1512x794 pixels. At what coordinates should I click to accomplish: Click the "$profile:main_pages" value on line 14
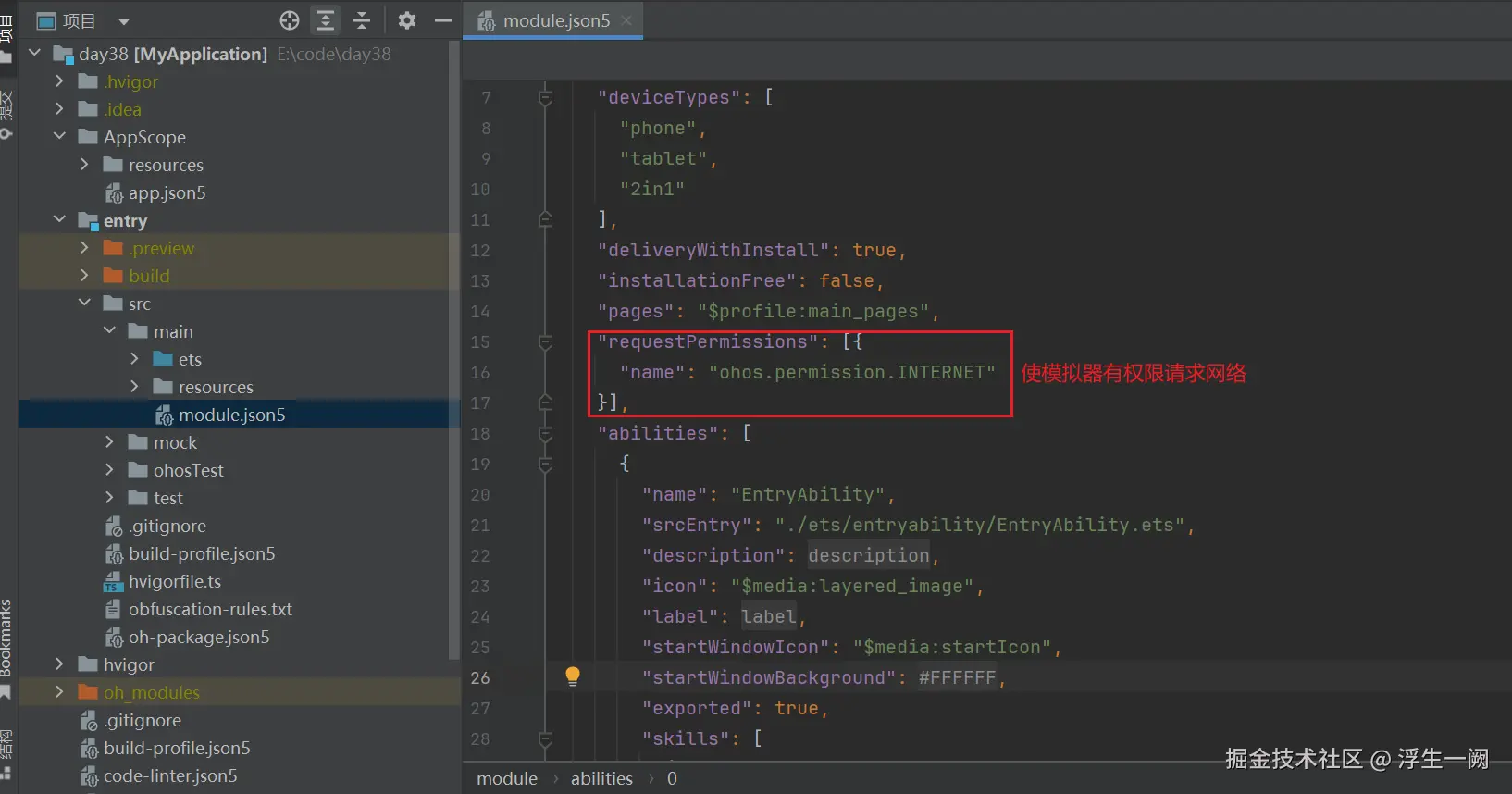pos(813,312)
